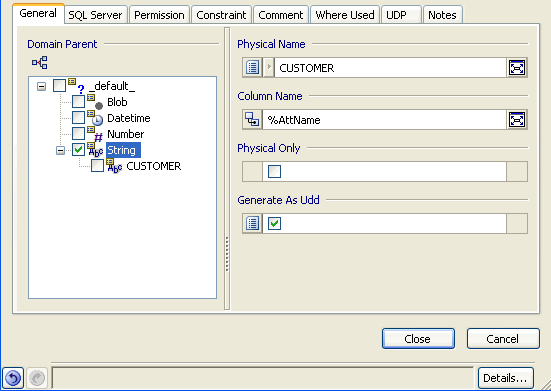Click the Physical Name small arrow button
The width and height of the screenshot is (551, 391).
coord(269,67)
